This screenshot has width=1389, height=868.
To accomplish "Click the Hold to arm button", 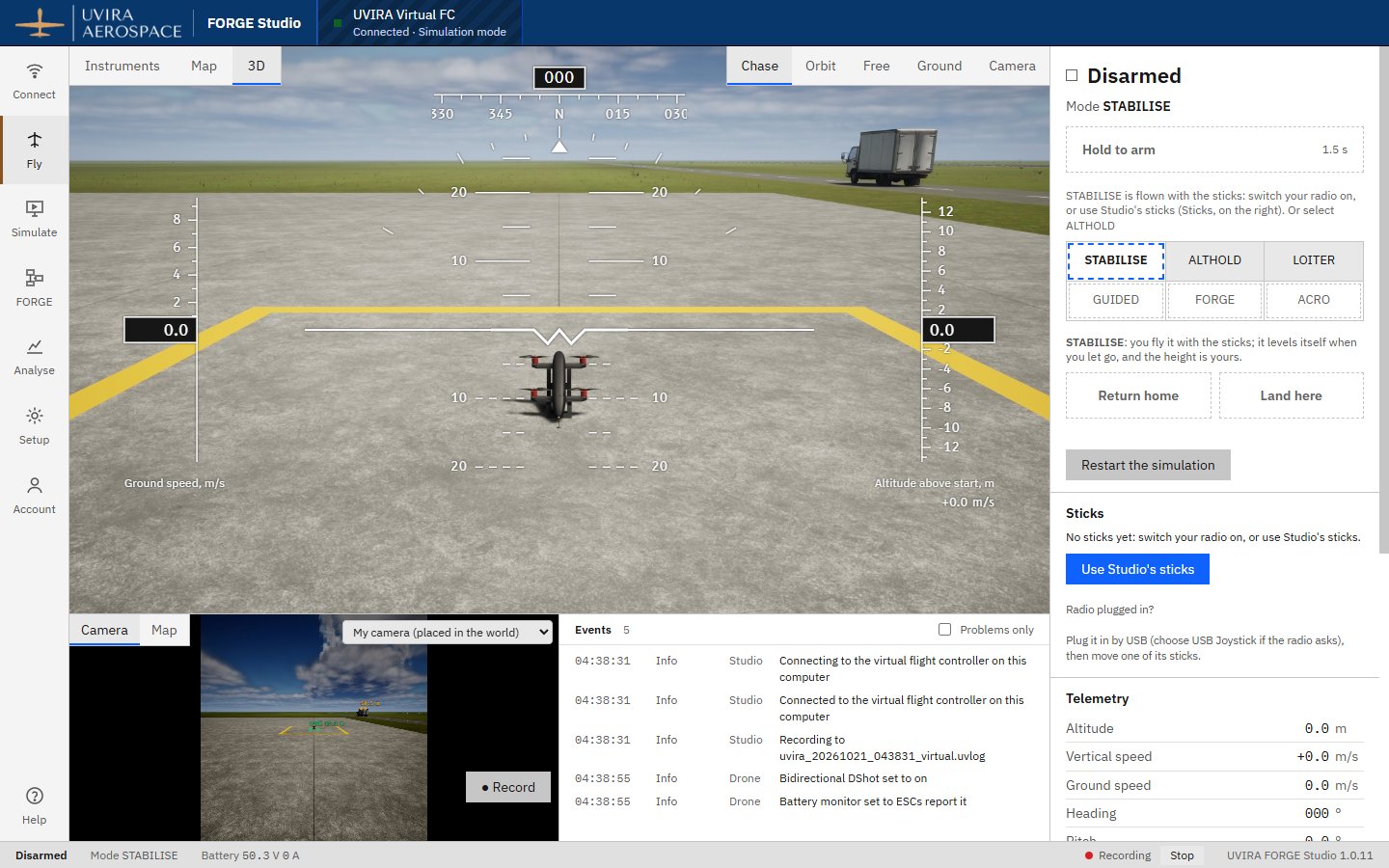I will [1214, 149].
